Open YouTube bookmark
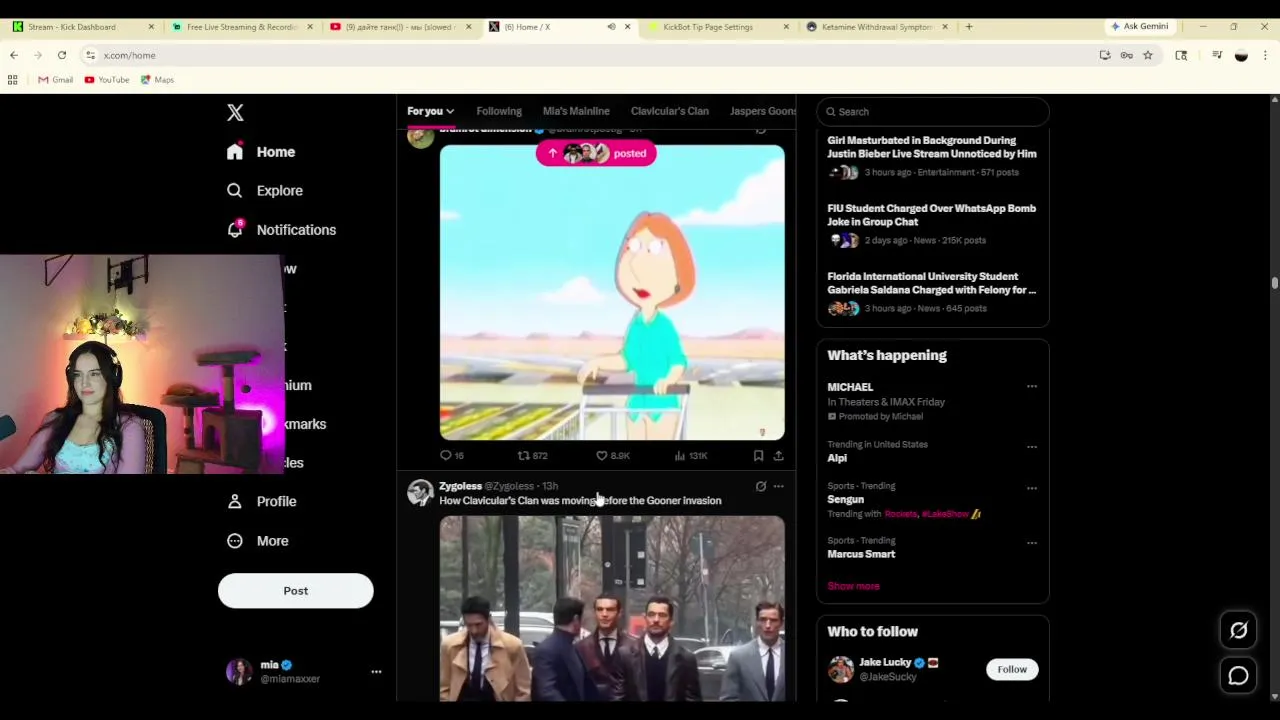The width and height of the screenshot is (1280, 720). pos(107,80)
